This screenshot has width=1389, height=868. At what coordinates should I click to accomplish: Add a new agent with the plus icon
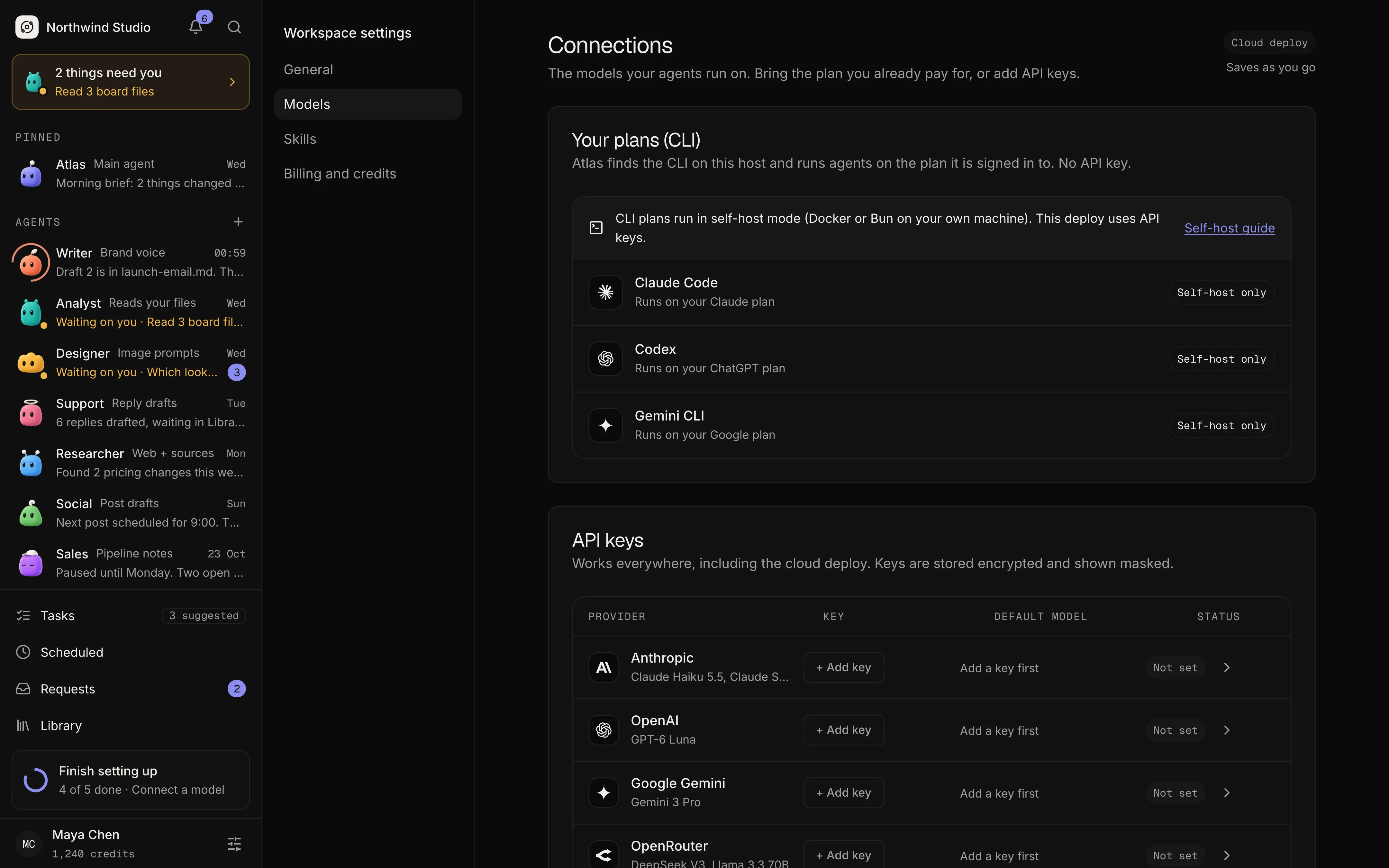238,222
